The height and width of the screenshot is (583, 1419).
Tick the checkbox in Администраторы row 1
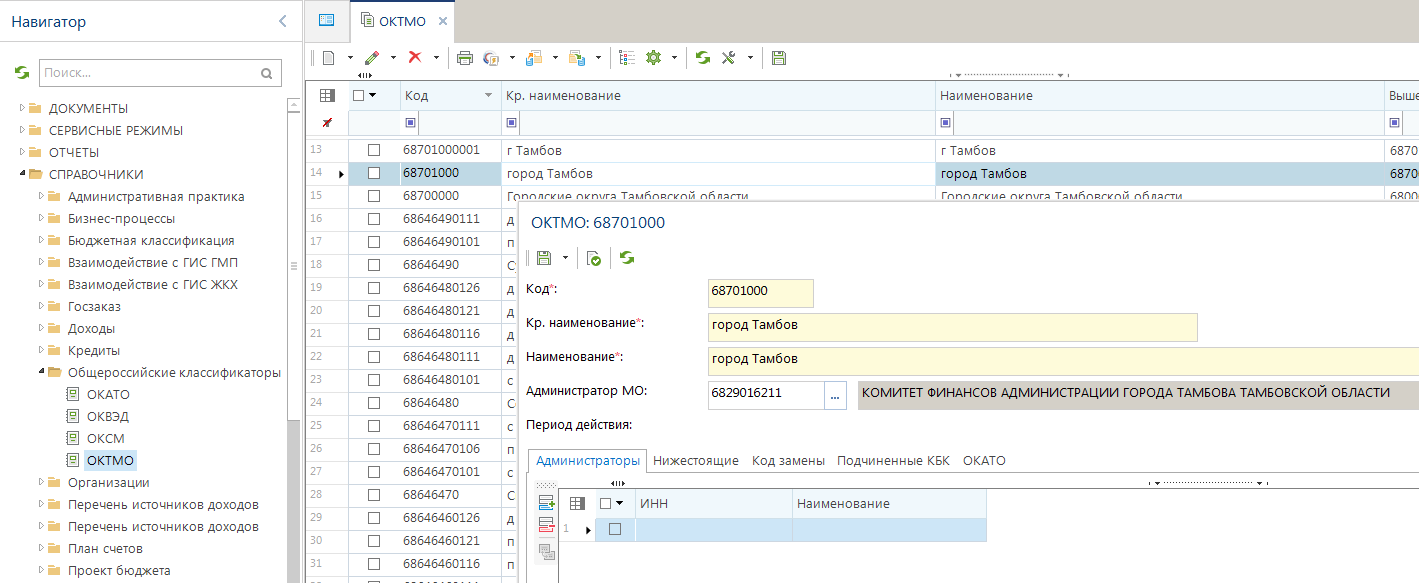point(615,529)
